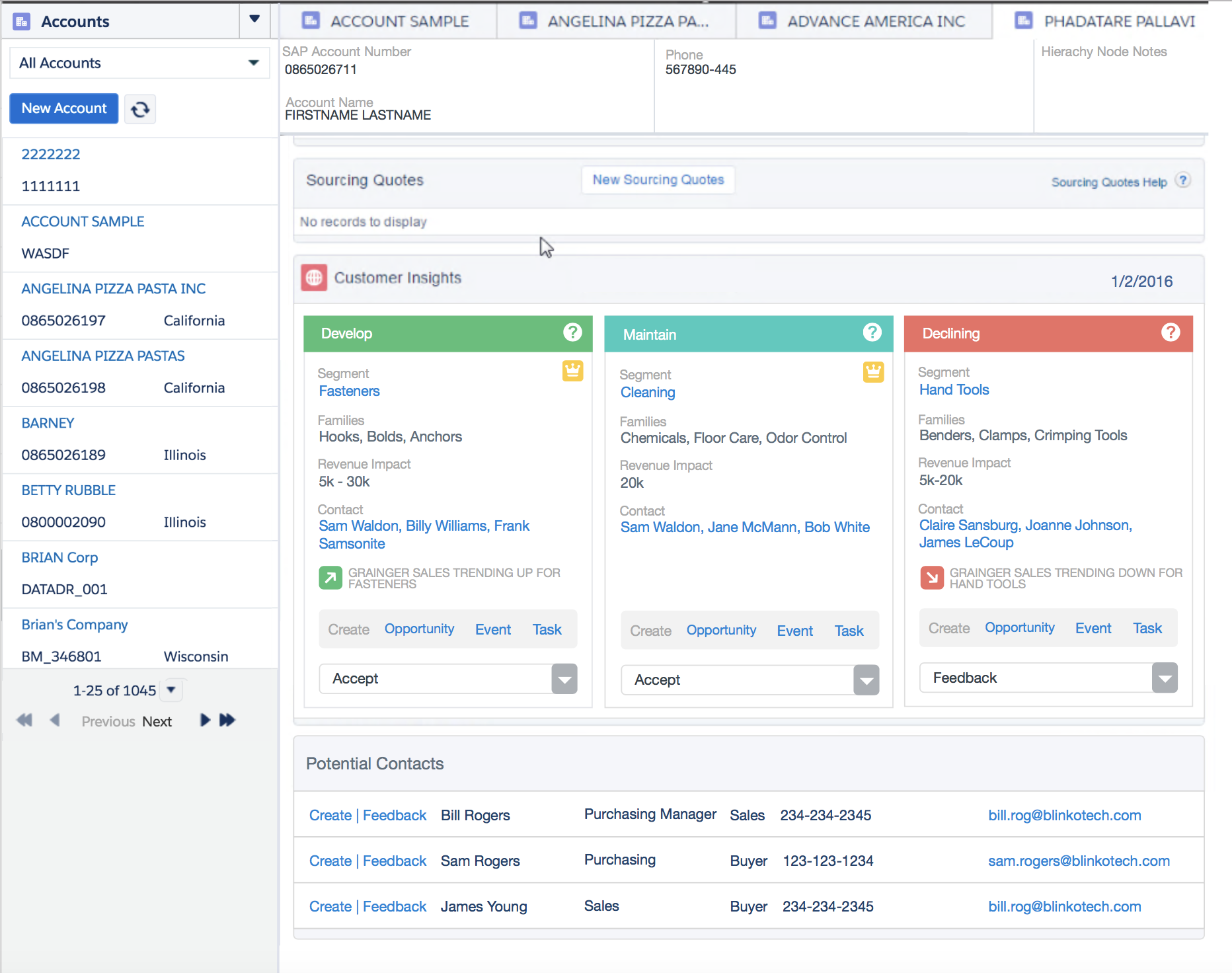Screen dimensions: 1232x973
Task: Click the crown icon in Develop card
Action: click(572, 371)
